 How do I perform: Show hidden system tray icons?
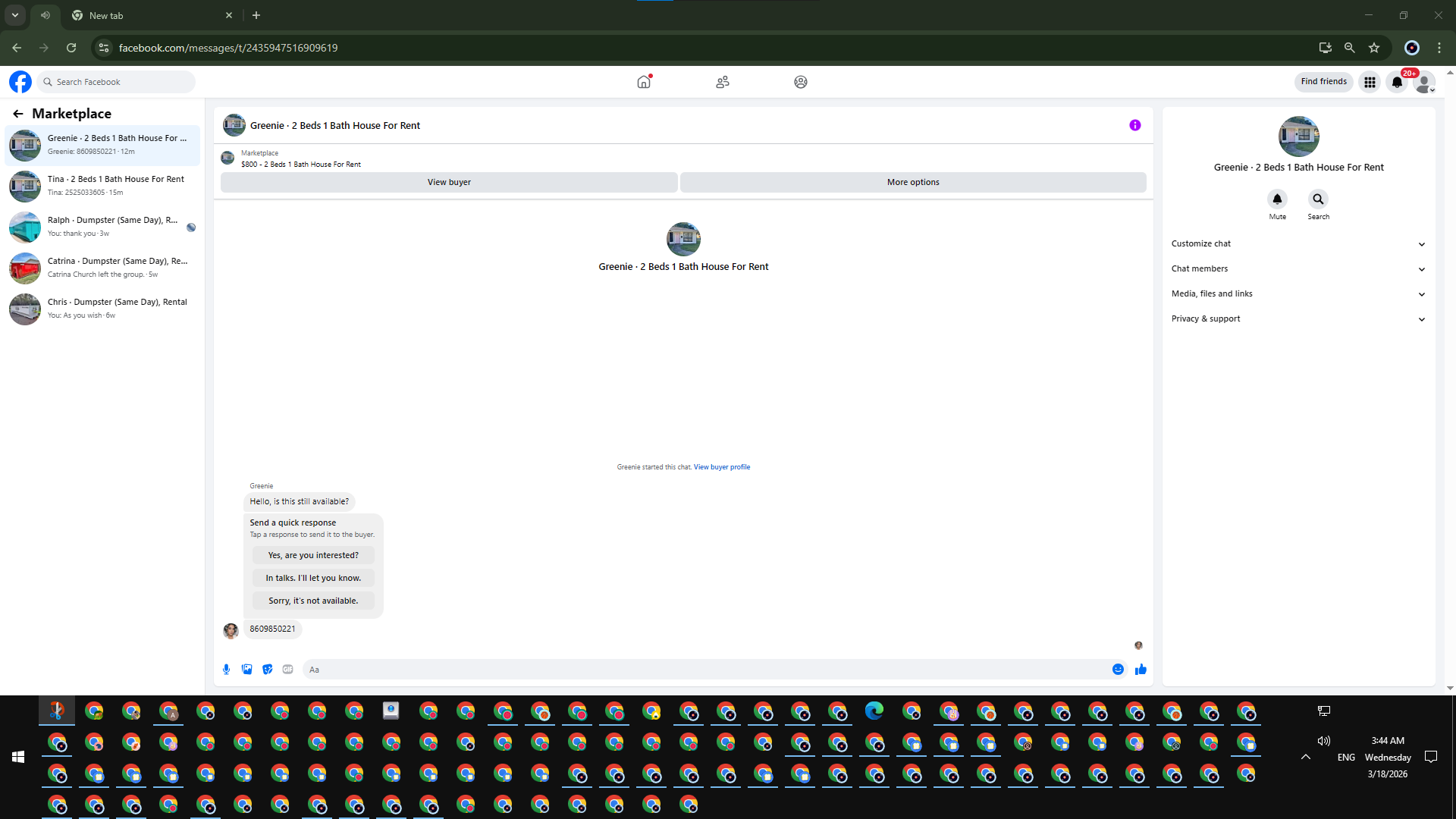[x=1306, y=757]
